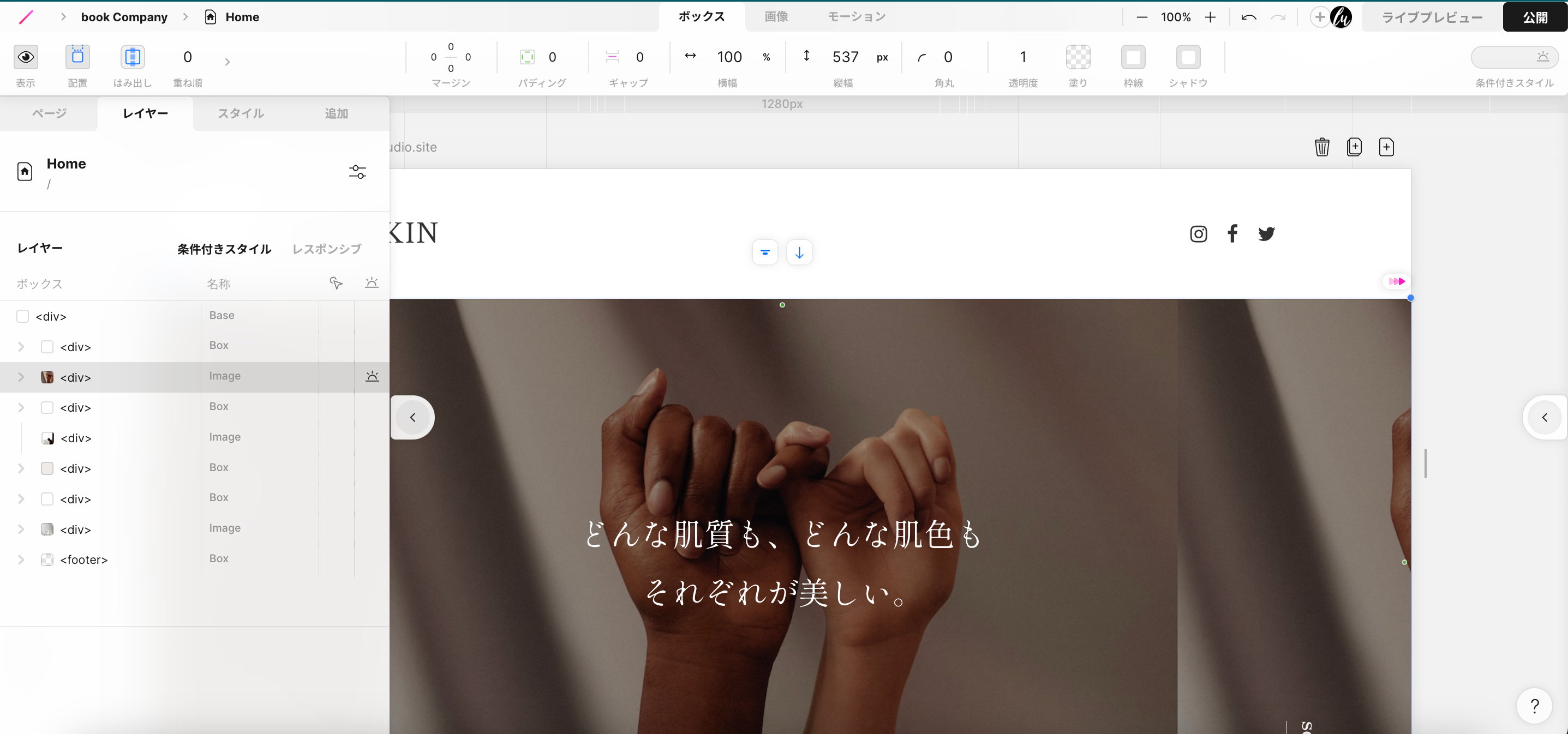Zoom out with the minus button
This screenshot has height=734, width=1568.
click(x=1142, y=17)
